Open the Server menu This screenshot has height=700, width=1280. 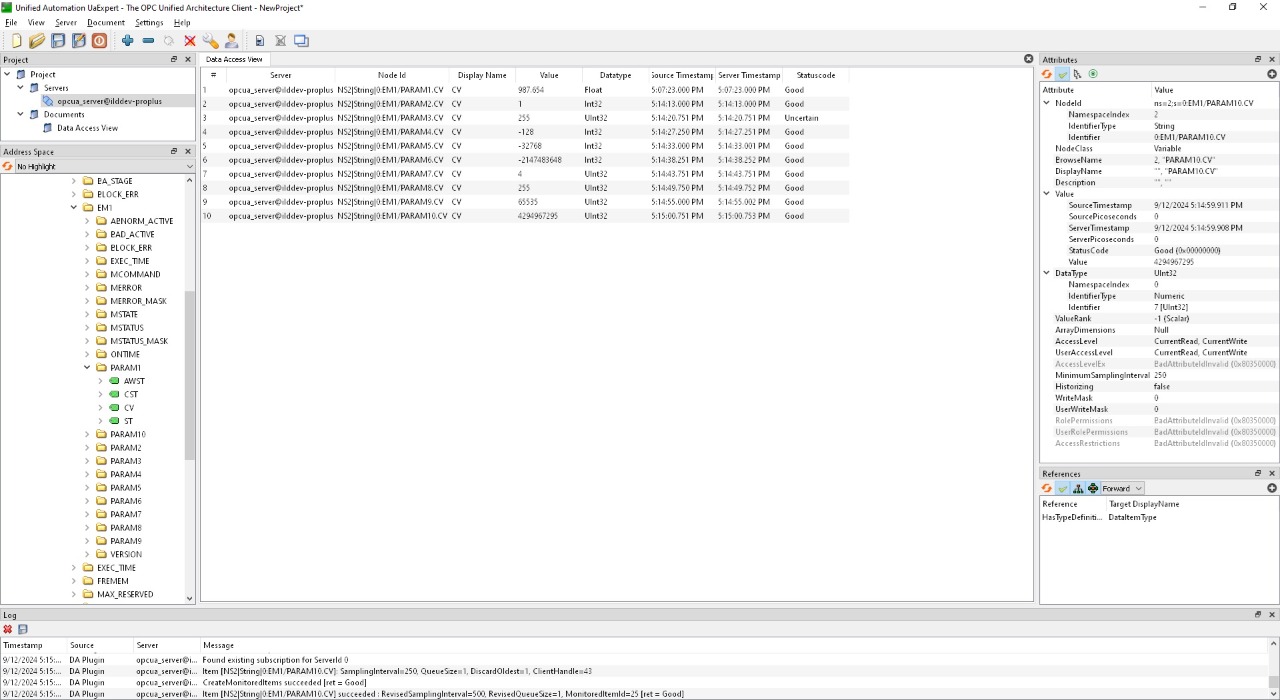66,22
